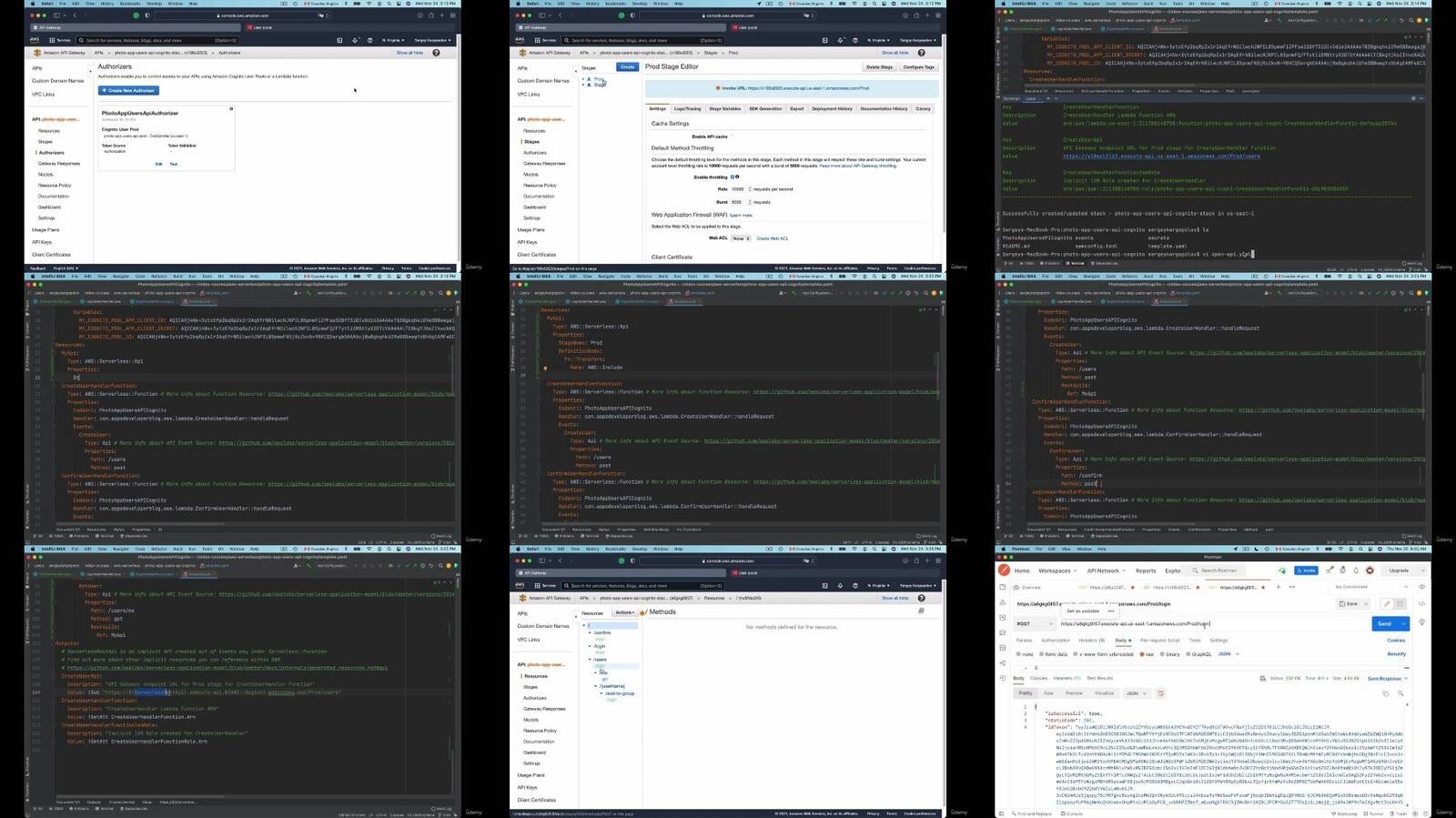This screenshot has width=1456, height=818.
Task: Open the POST method dropdown in Postman
Action: [x=1035, y=624]
